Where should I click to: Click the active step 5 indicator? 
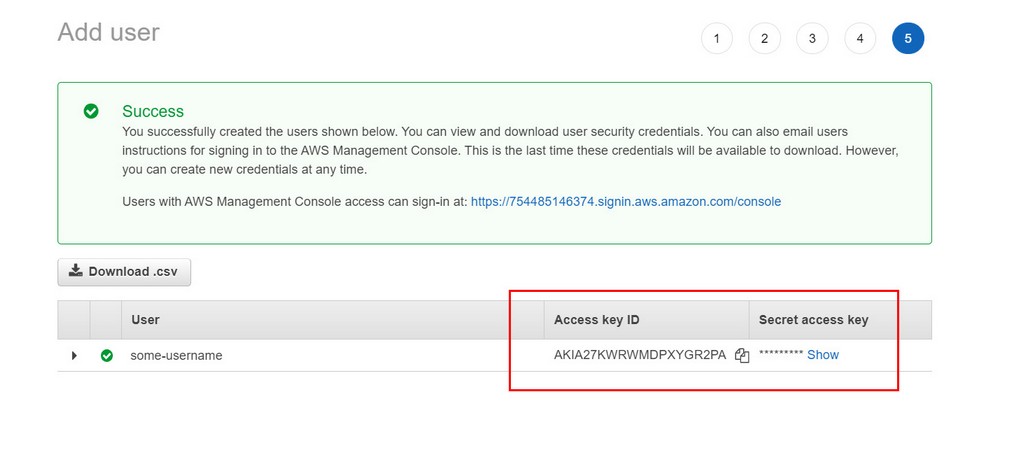pos(908,39)
